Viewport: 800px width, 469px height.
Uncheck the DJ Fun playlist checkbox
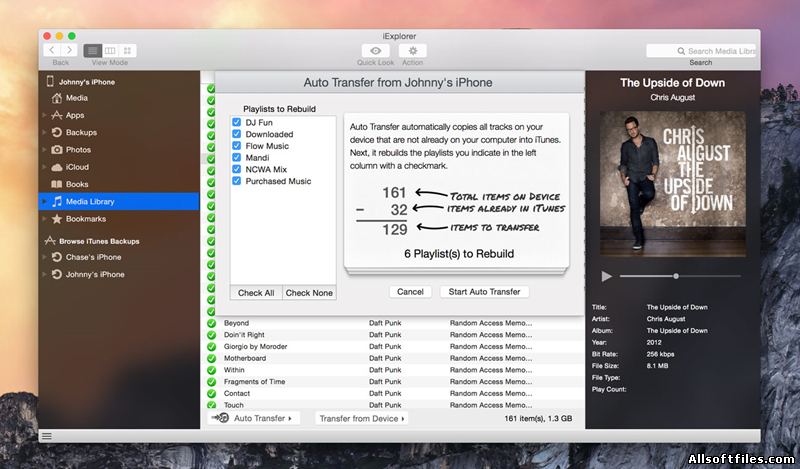tap(237, 122)
